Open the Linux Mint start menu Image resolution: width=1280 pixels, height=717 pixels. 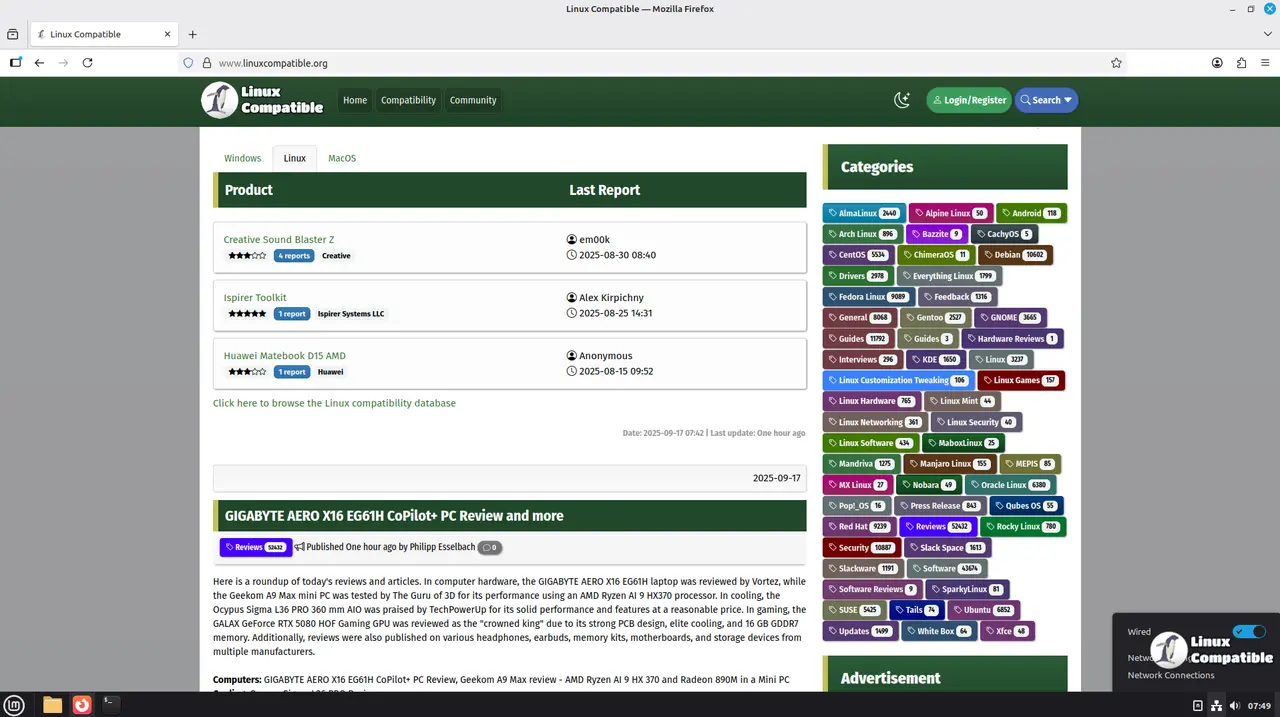[x=19, y=705]
